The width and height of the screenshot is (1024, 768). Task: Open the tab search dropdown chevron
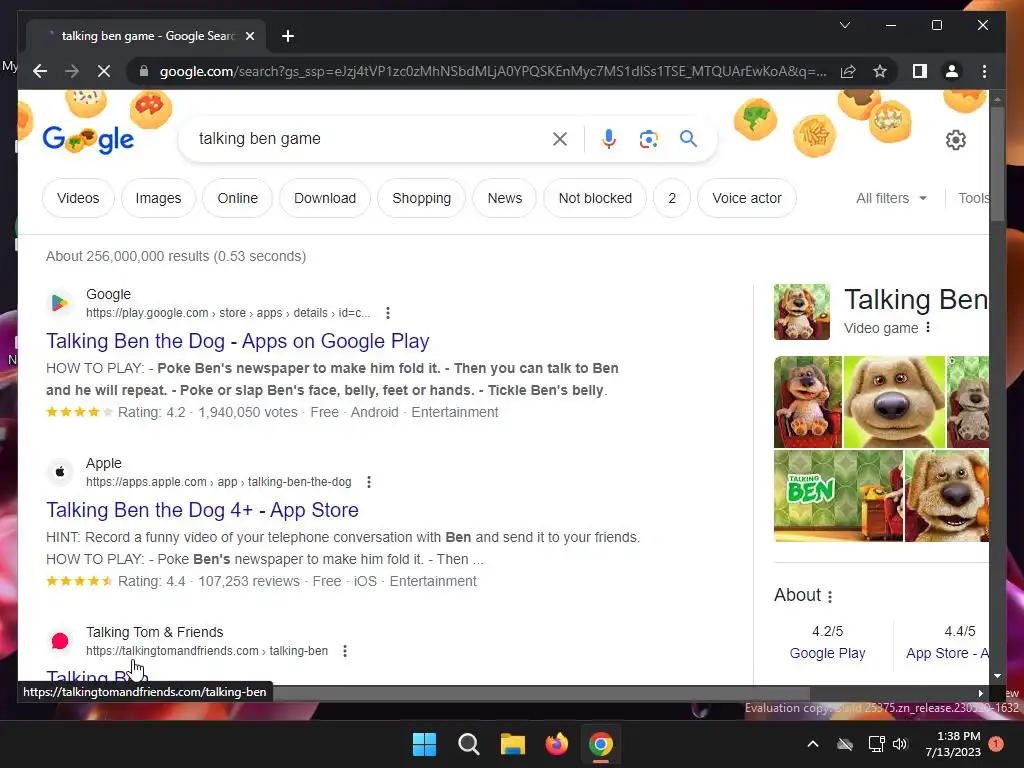[x=844, y=25]
